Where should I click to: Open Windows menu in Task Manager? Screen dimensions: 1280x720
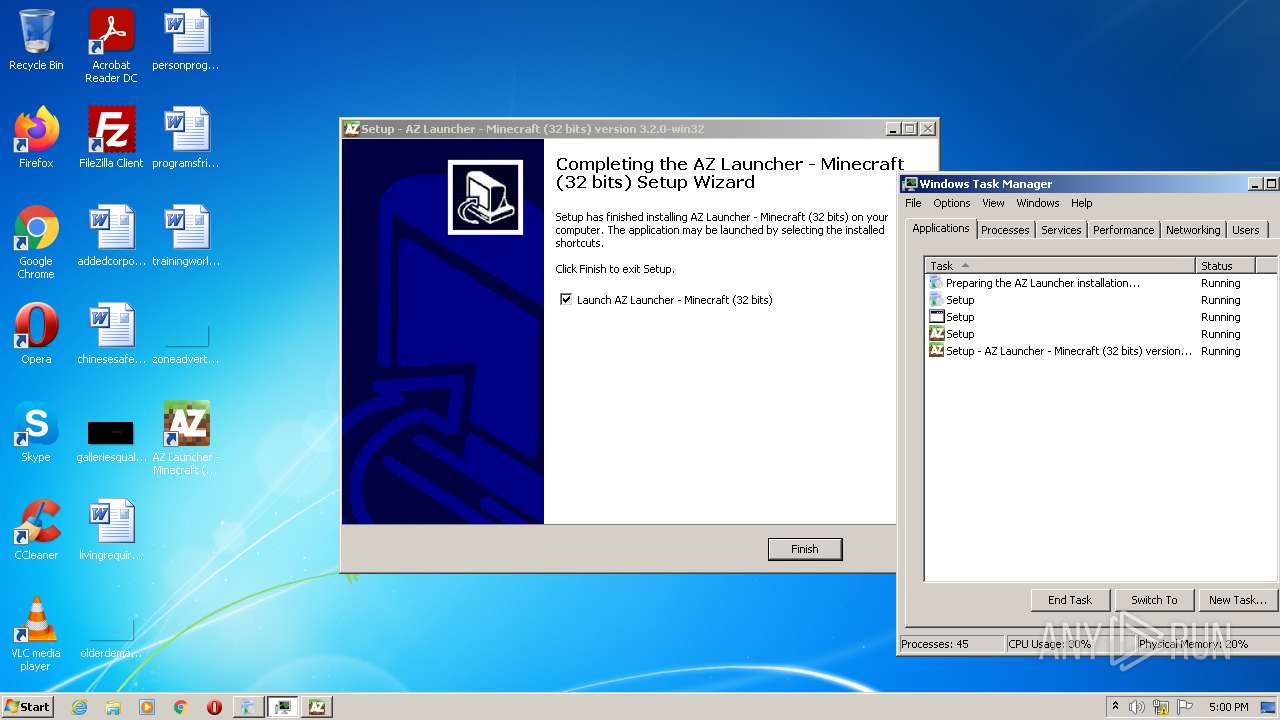click(1038, 203)
